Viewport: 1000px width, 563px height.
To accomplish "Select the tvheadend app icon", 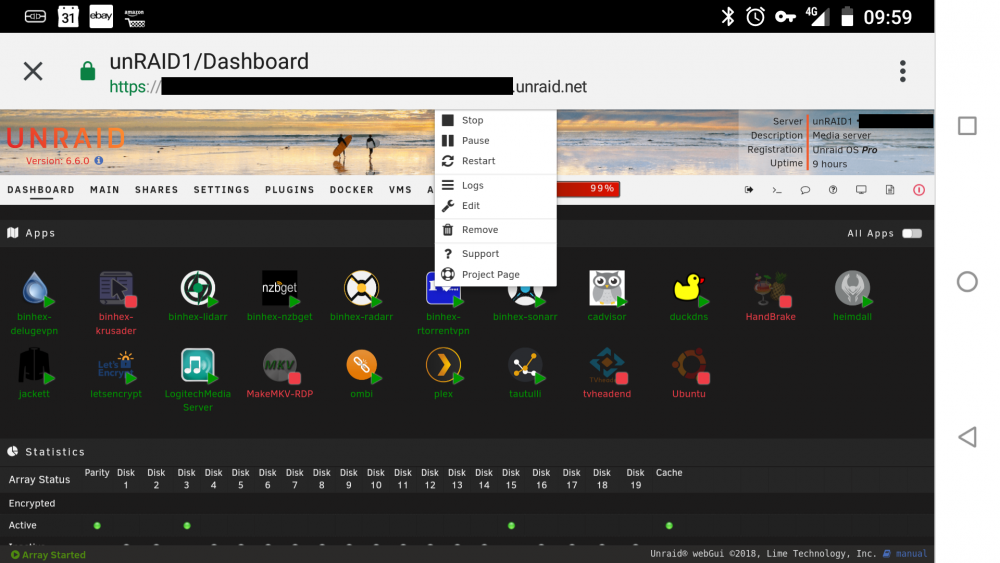I will pos(607,365).
